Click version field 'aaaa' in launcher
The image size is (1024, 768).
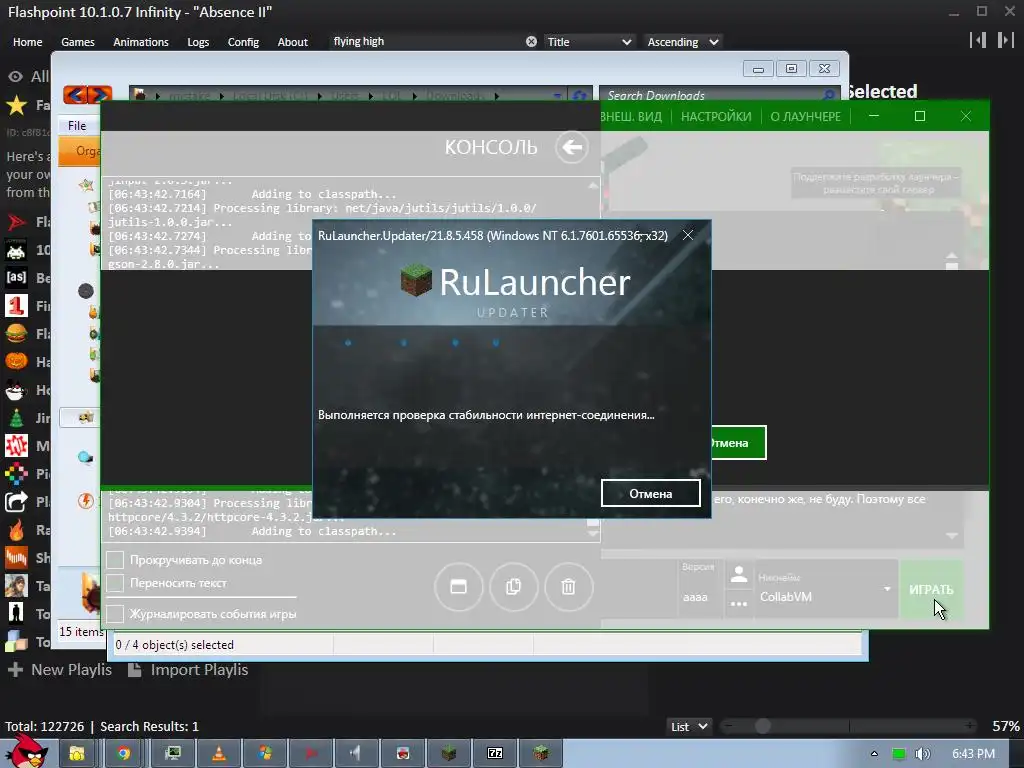697,597
